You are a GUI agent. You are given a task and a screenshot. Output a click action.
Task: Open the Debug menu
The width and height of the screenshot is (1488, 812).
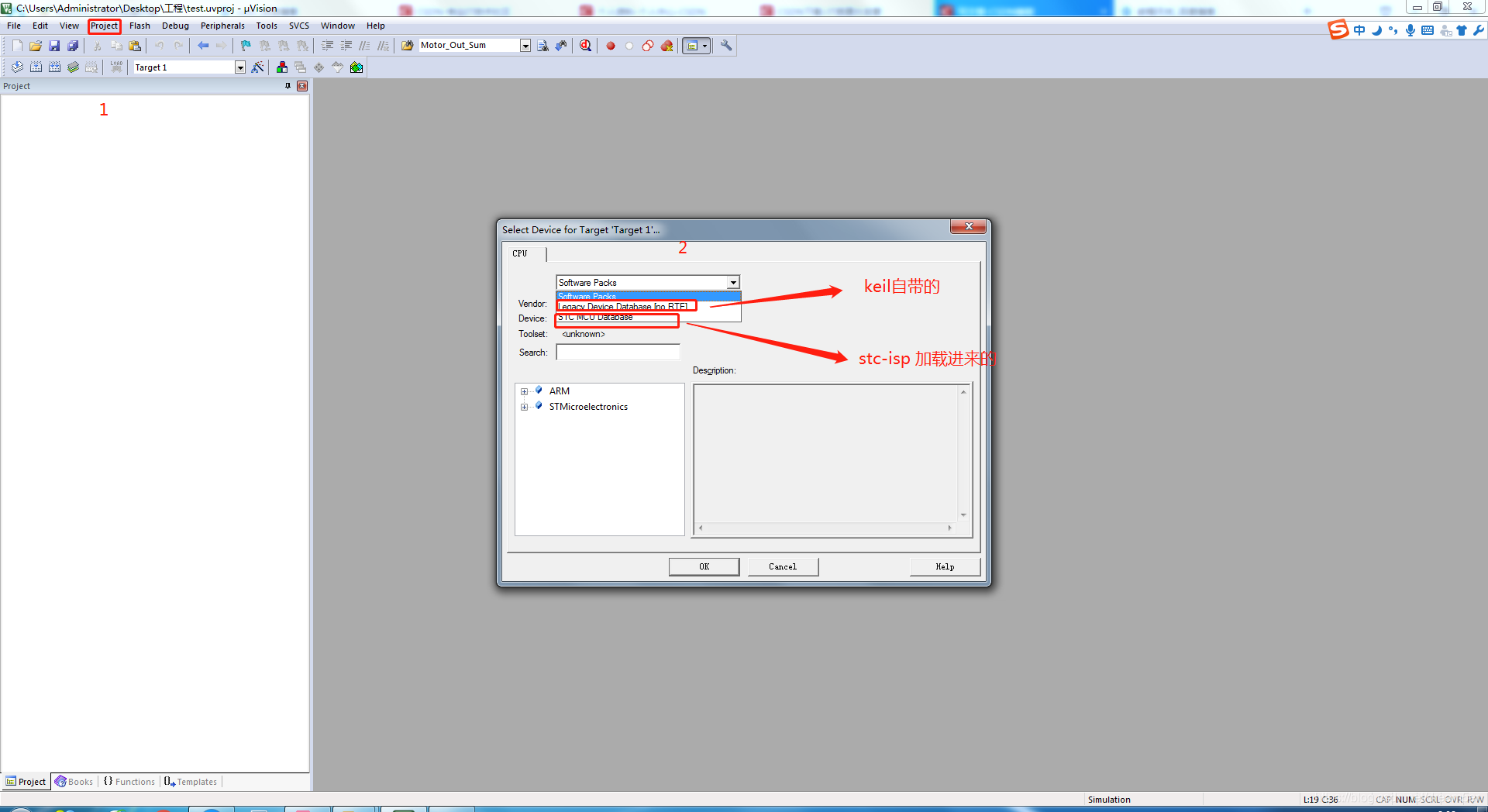click(x=175, y=26)
